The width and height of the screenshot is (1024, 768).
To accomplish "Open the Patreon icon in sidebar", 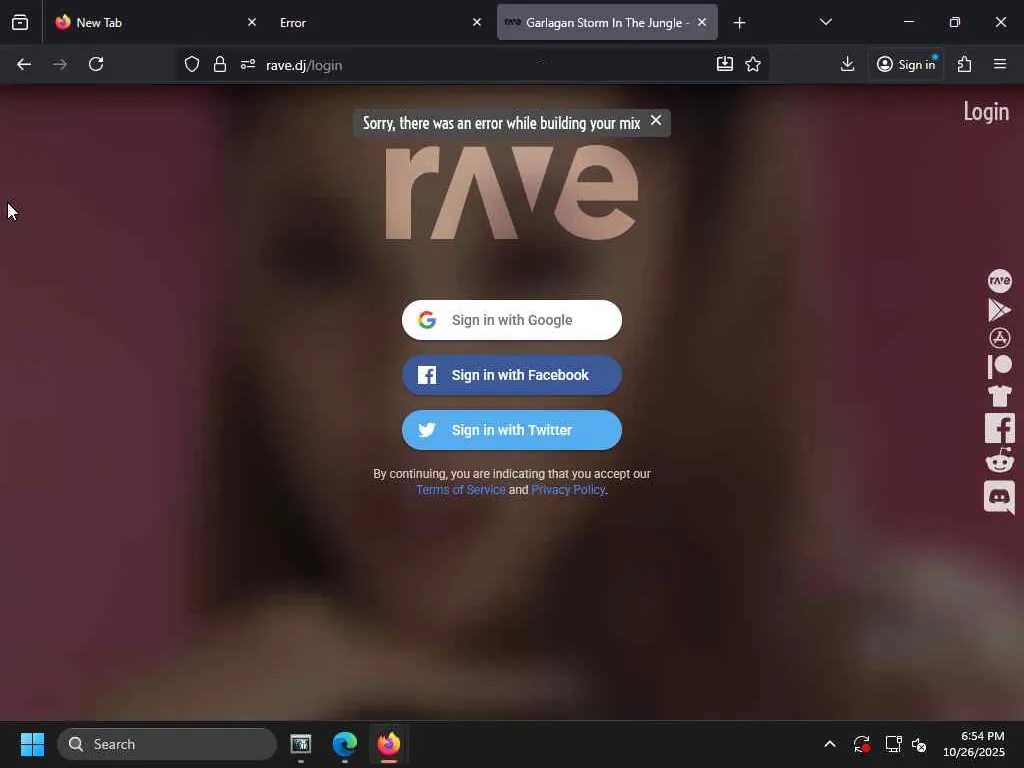I will (999, 366).
